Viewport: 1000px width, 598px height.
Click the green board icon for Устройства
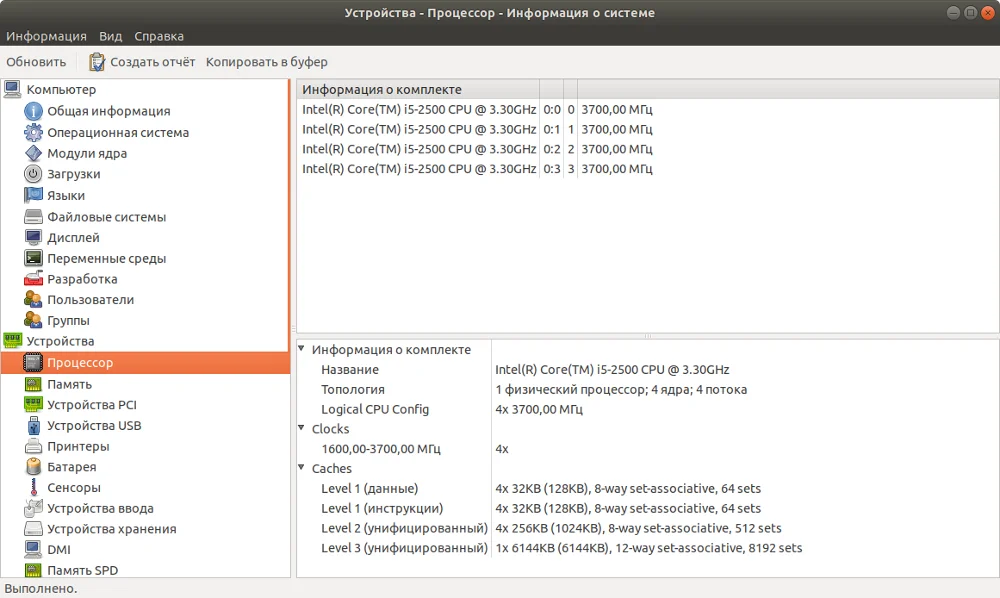12,340
